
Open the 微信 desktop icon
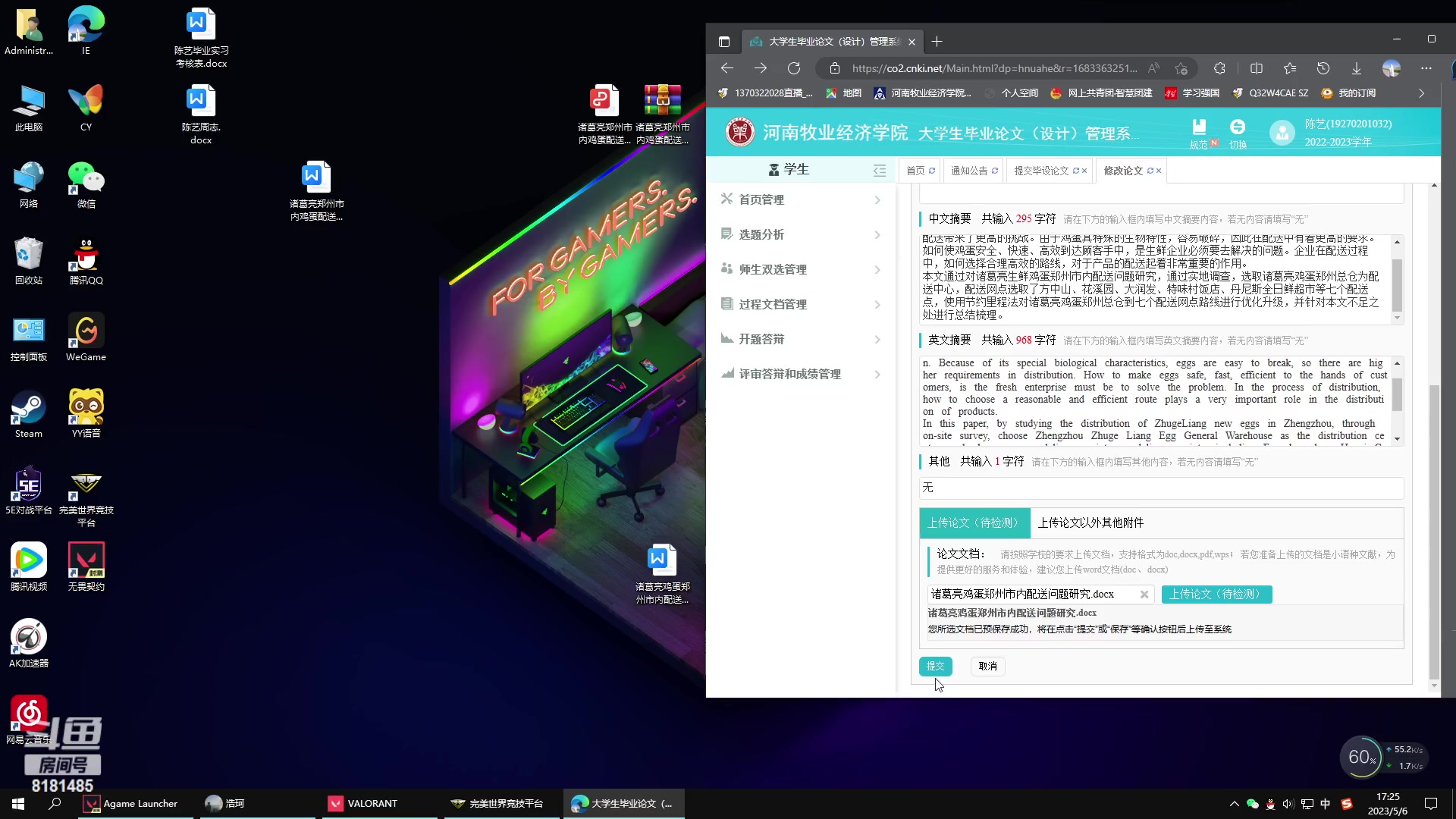pos(86,184)
